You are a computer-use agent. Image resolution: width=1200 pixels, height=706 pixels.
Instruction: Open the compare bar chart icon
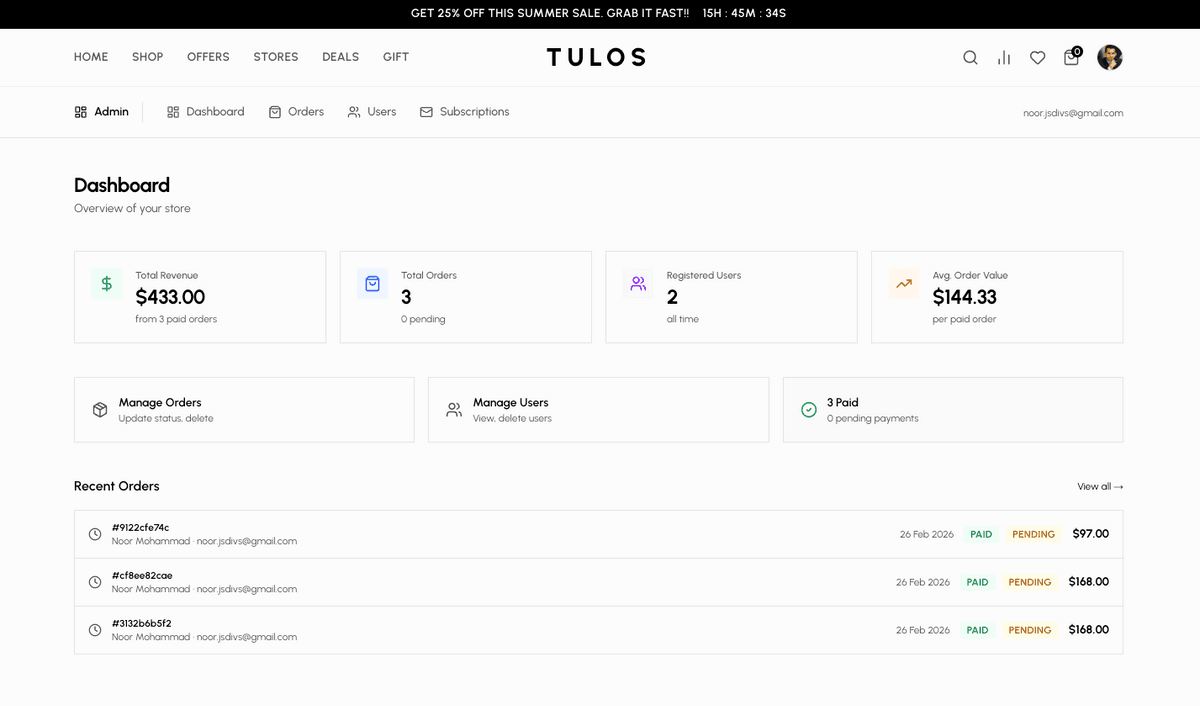tap(1004, 58)
